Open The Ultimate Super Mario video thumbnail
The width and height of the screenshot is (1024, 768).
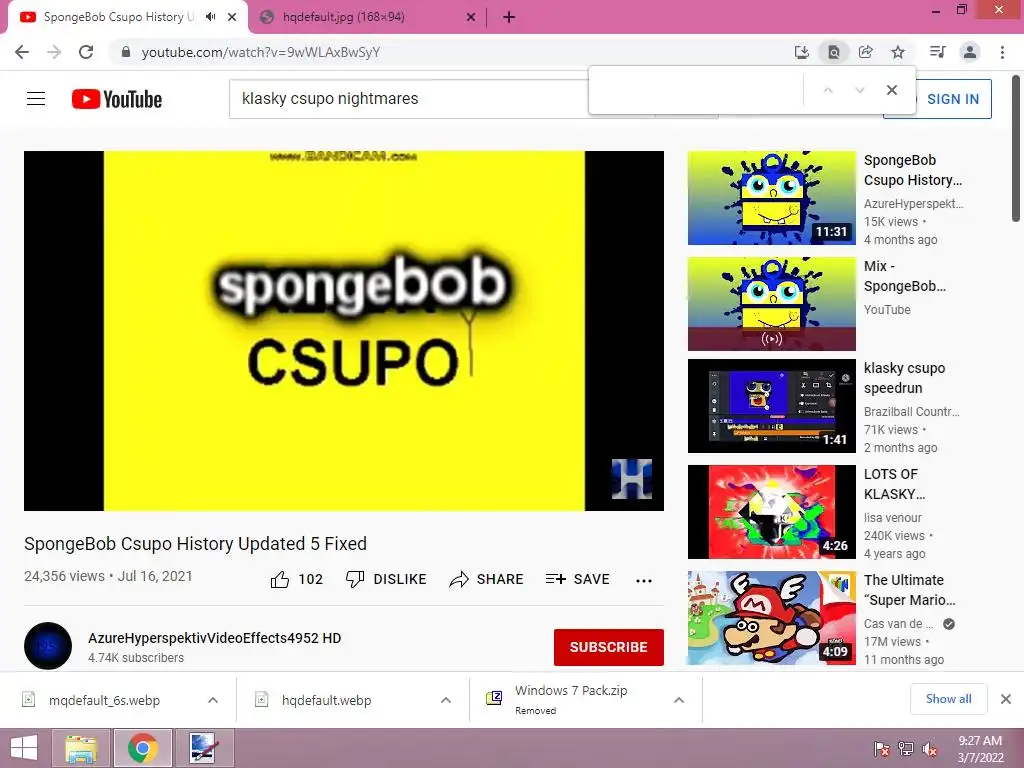771,618
